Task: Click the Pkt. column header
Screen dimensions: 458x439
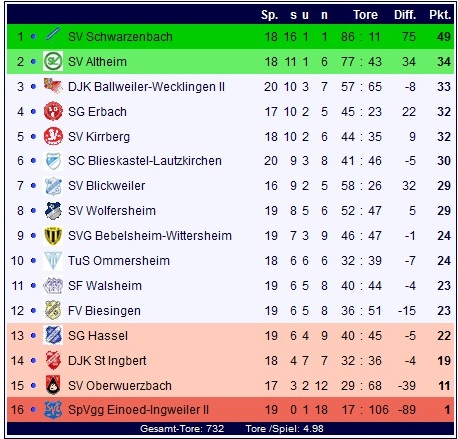Action: click(440, 15)
